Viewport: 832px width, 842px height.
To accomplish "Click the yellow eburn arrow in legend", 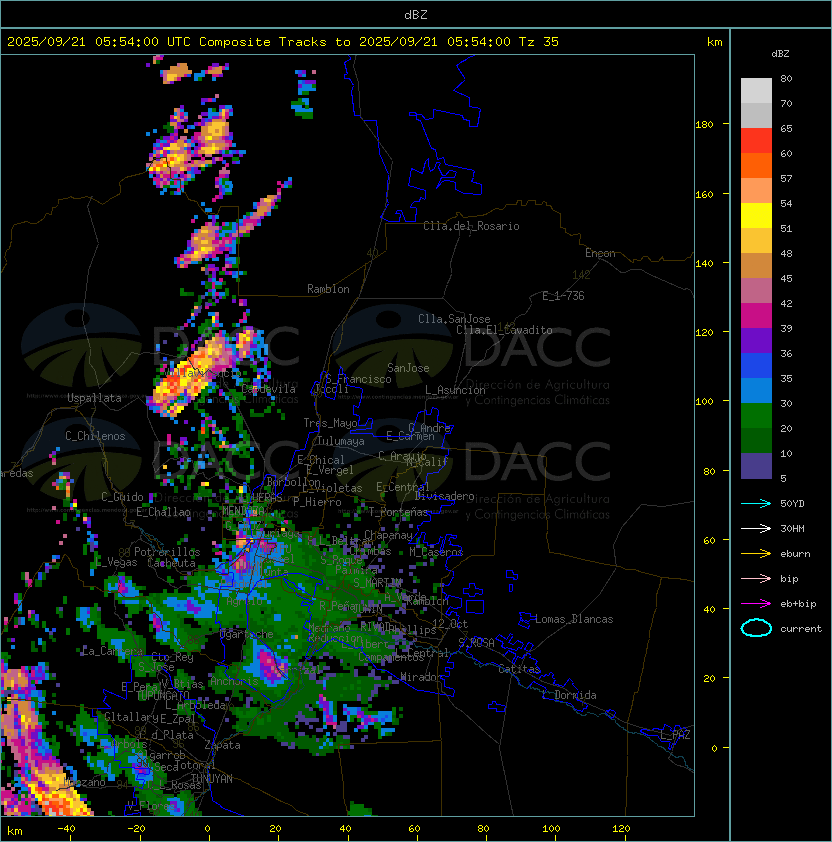I will coord(756,554).
